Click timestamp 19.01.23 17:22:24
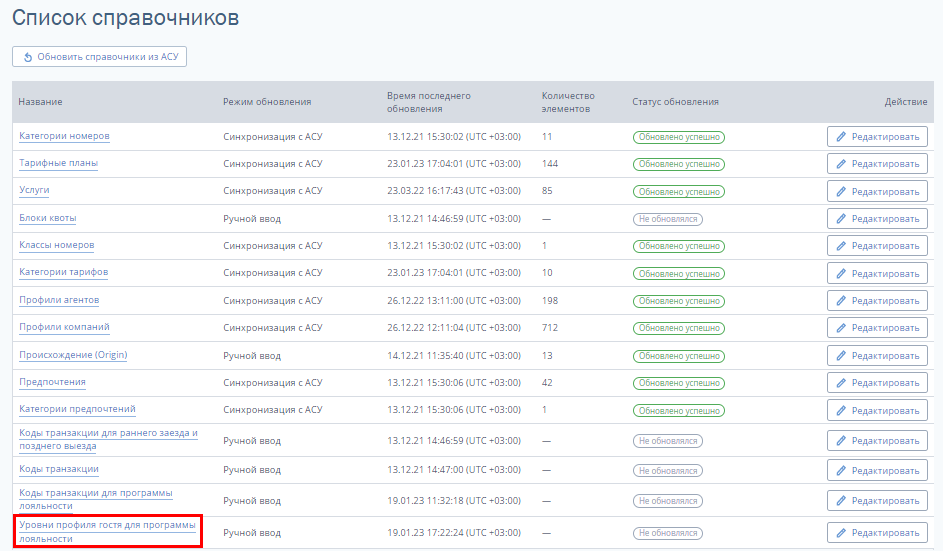Screen dimensions: 943x551 [454, 532]
